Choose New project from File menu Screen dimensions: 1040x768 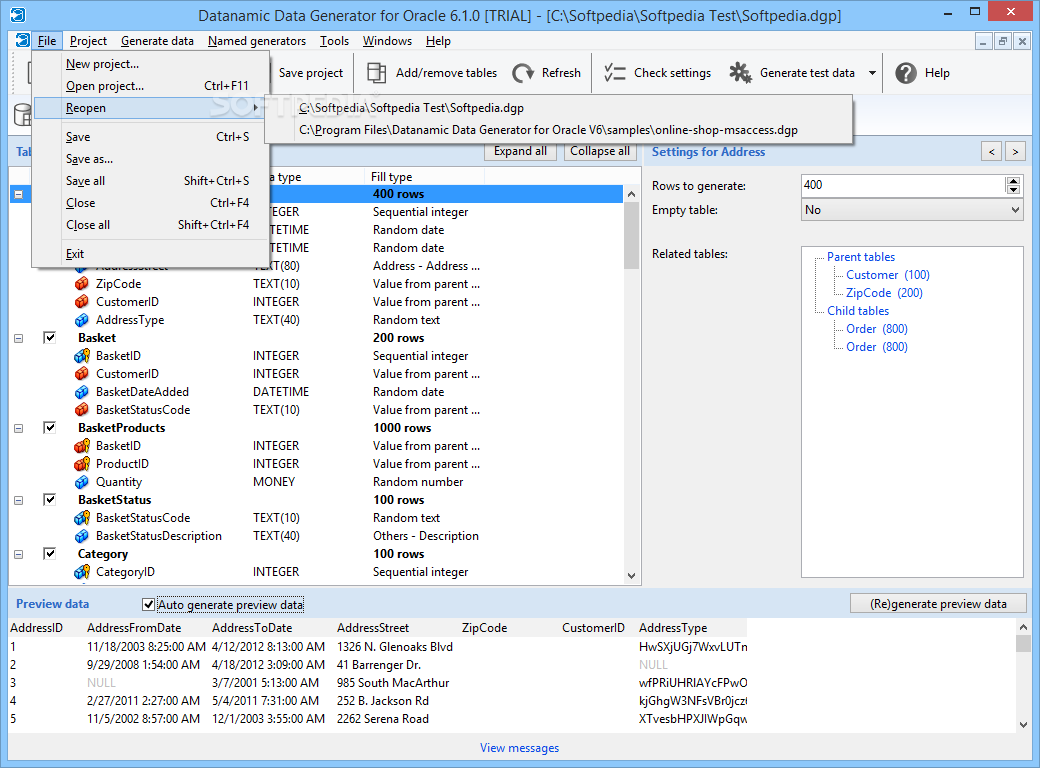151,64
